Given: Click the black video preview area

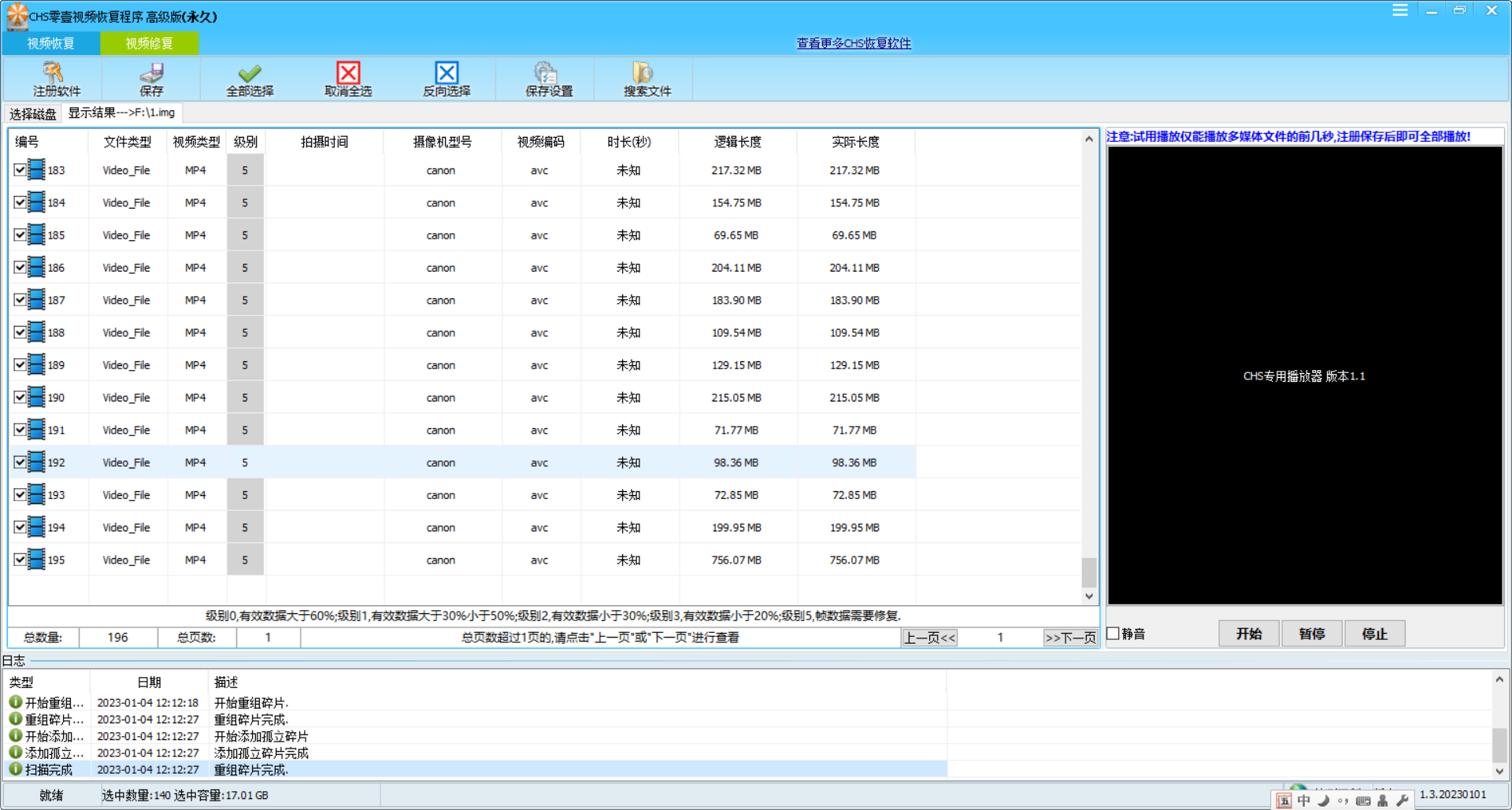Looking at the screenshot, I should coord(1305,375).
